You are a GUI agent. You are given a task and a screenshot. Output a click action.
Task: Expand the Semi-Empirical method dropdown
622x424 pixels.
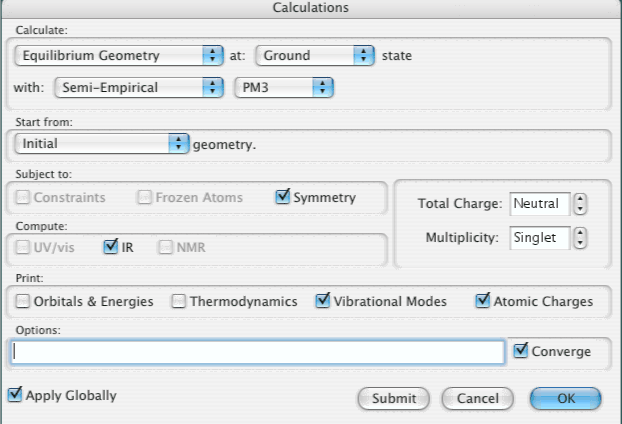click(x=137, y=88)
